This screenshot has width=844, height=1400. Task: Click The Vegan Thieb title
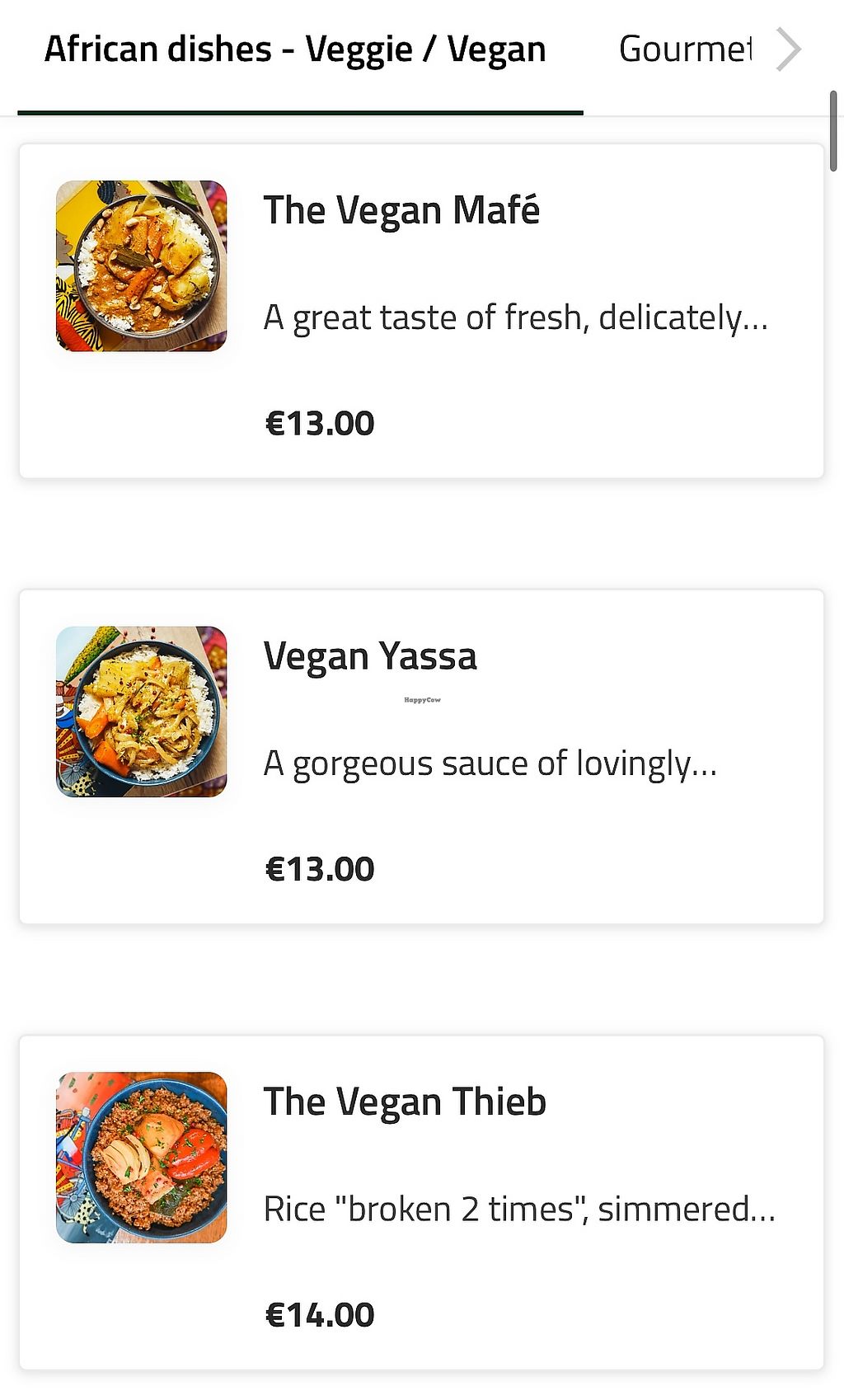click(x=405, y=1102)
